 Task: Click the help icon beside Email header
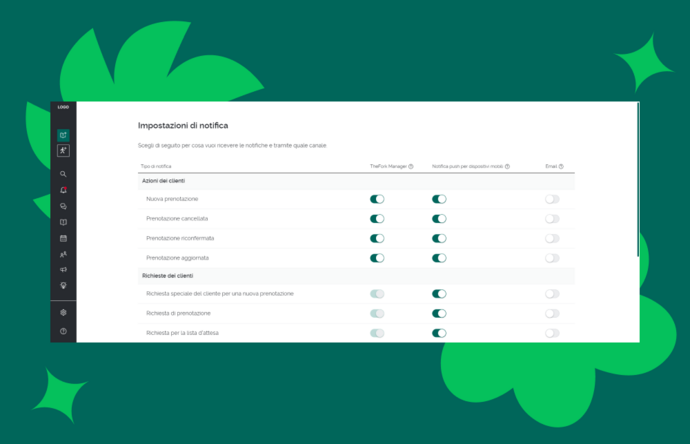point(561,166)
